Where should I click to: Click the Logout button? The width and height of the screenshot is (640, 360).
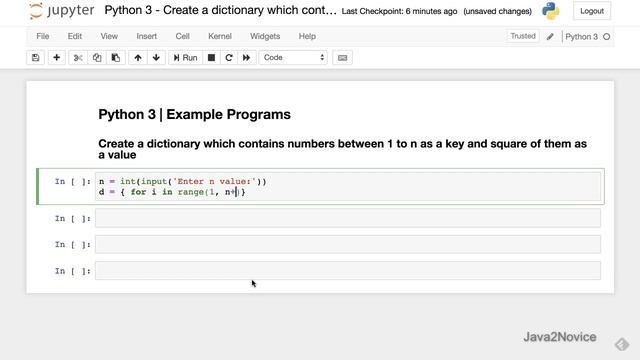click(x=592, y=11)
